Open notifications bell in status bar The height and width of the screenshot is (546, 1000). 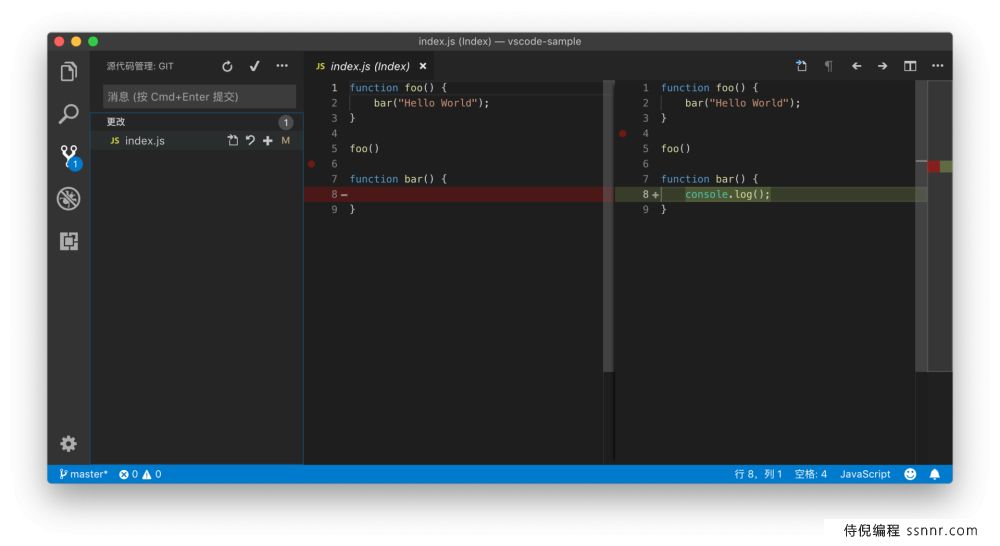click(934, 474)
